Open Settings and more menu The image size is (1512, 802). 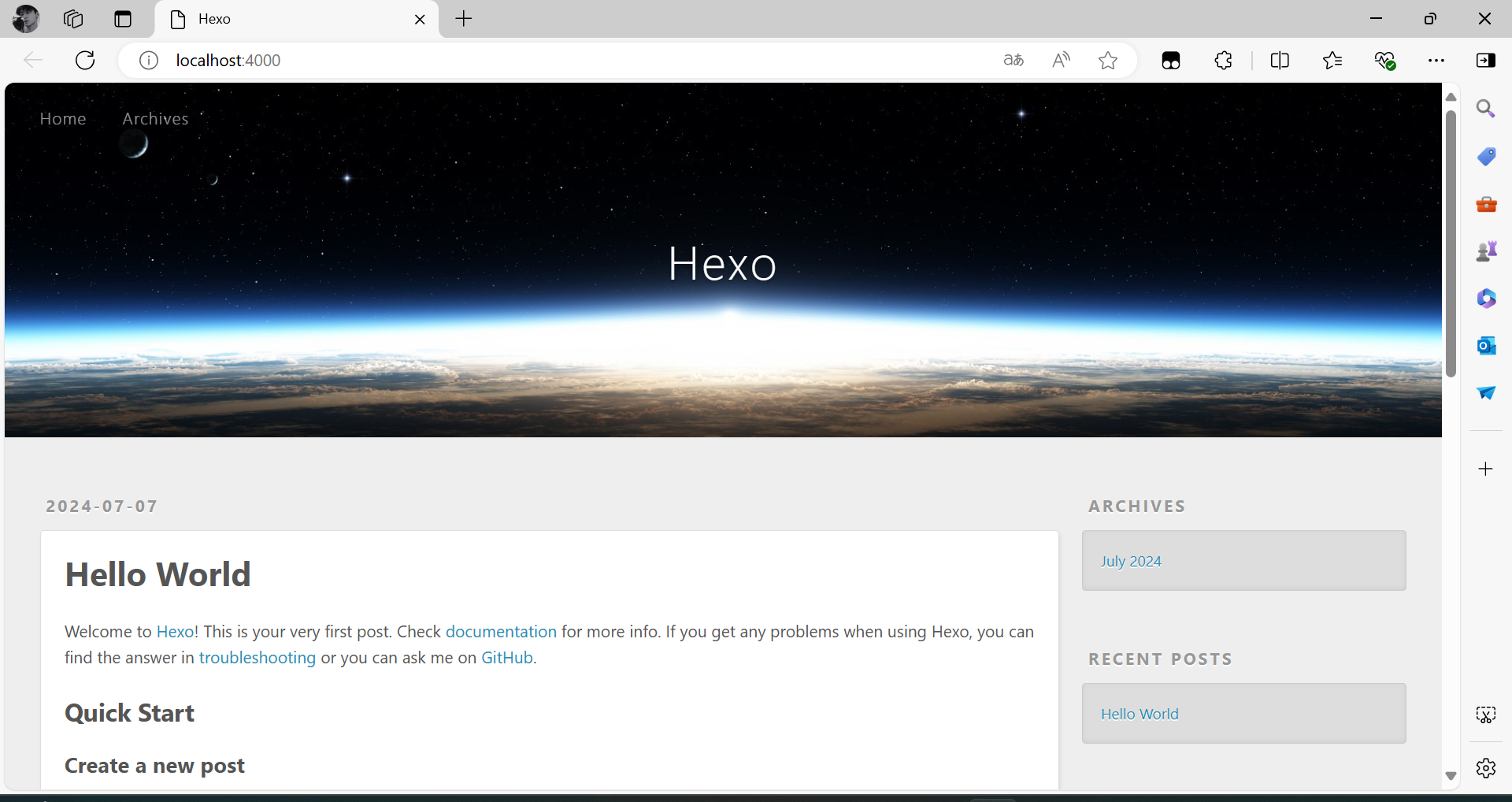click(1436, 61)
